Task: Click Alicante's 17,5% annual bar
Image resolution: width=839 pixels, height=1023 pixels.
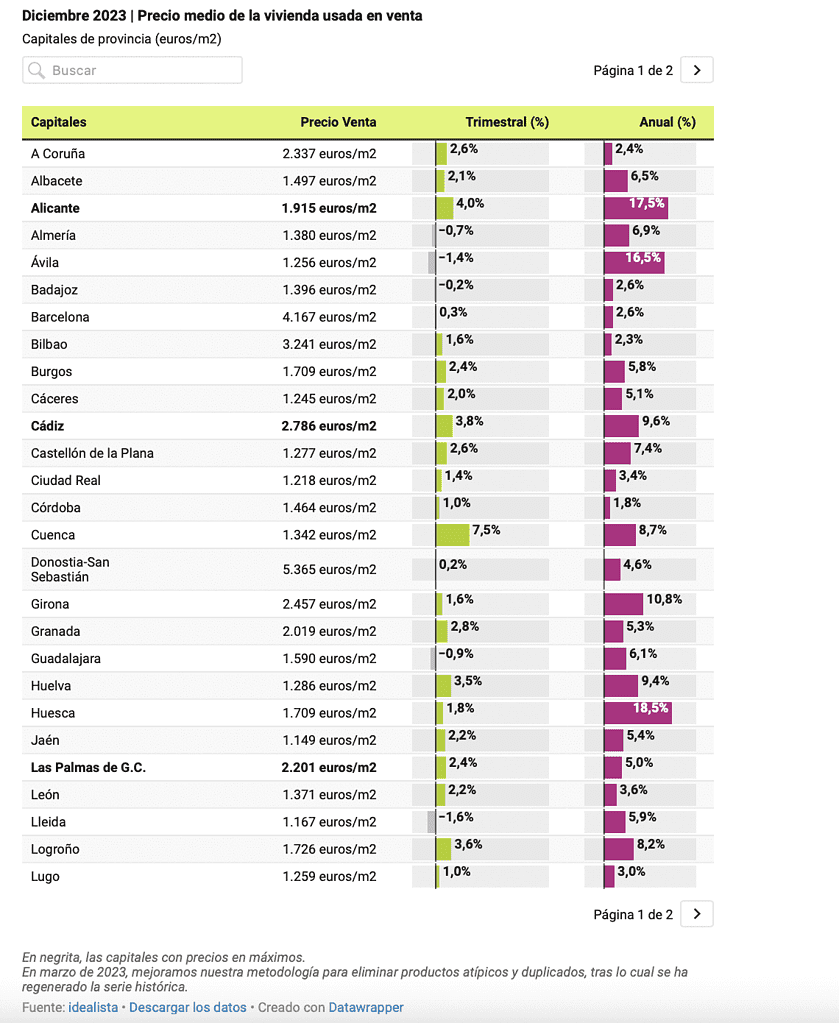Action: pyautogui.click(x=636, y=207)
